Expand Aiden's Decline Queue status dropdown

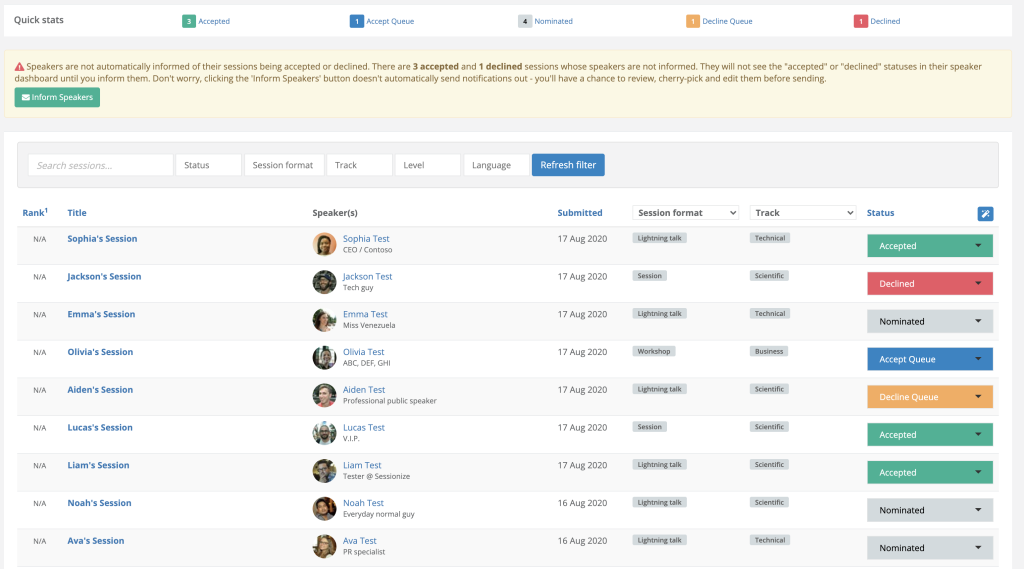tap(929, 397)
